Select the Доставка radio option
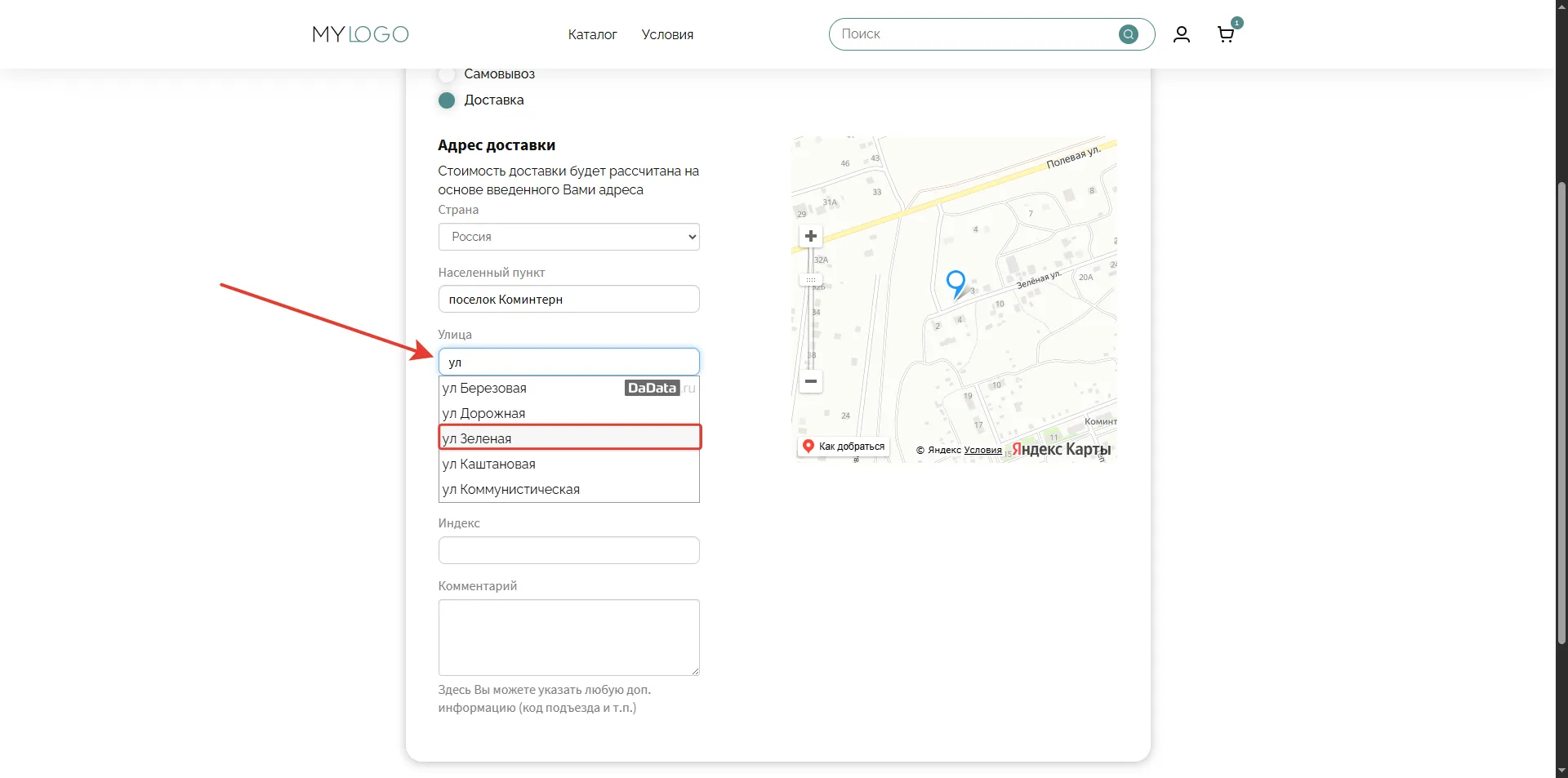The image size is (1568, 778). 447,100
